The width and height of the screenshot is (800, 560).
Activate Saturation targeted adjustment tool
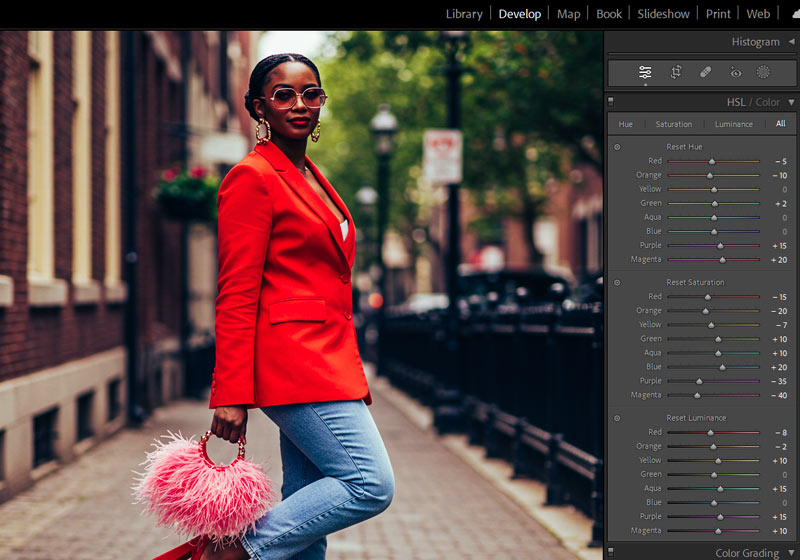click(x=617, y=283)
